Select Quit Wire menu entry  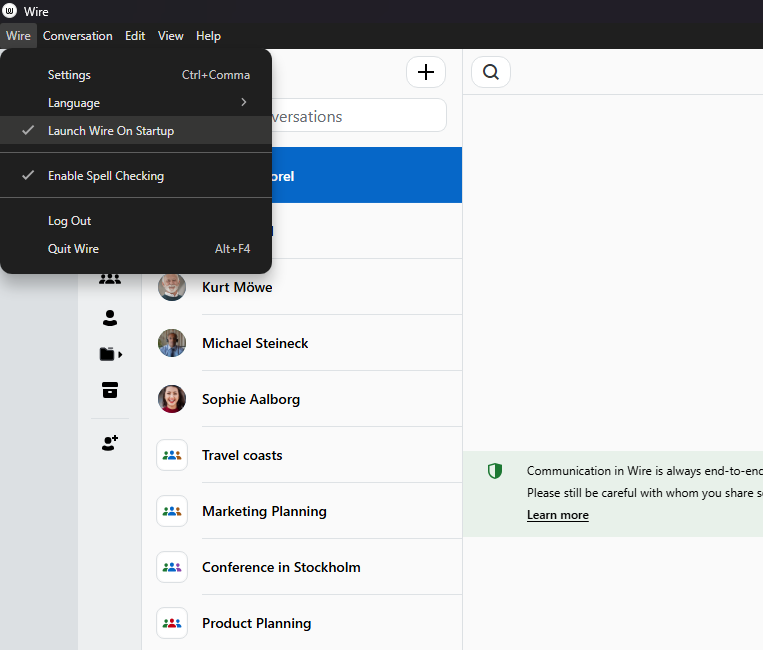pyautogui.click(x=136, y=249)
